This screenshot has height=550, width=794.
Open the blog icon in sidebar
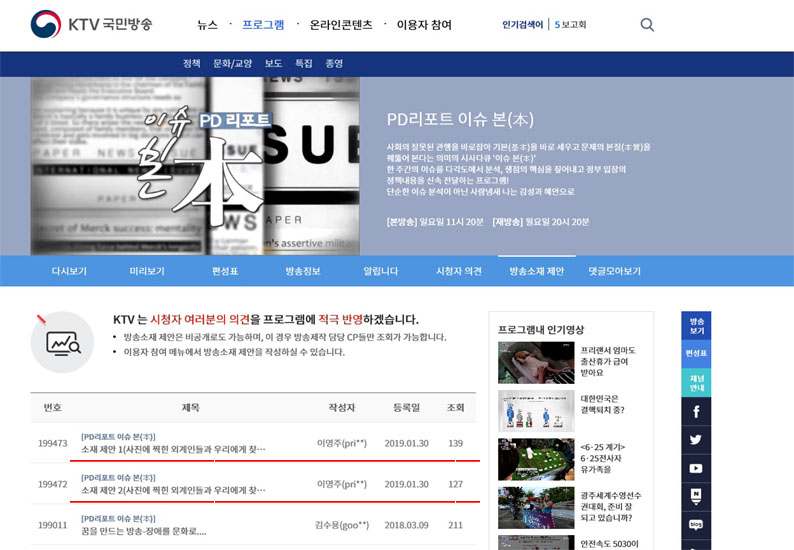tap(696, 524)
